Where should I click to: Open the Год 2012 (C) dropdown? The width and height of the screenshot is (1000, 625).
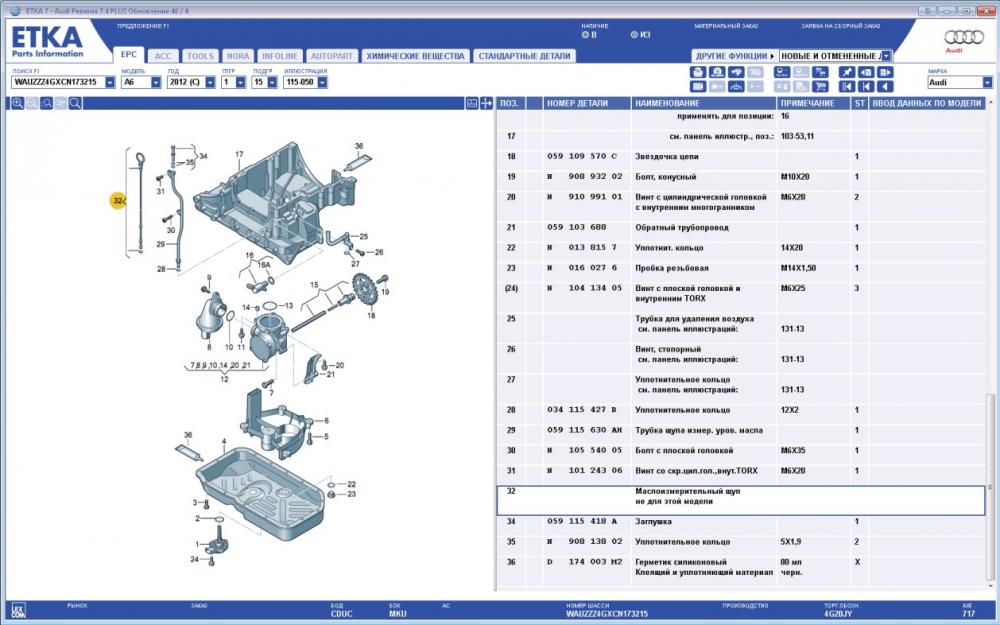pyautogui.click(x=210, y=82)
